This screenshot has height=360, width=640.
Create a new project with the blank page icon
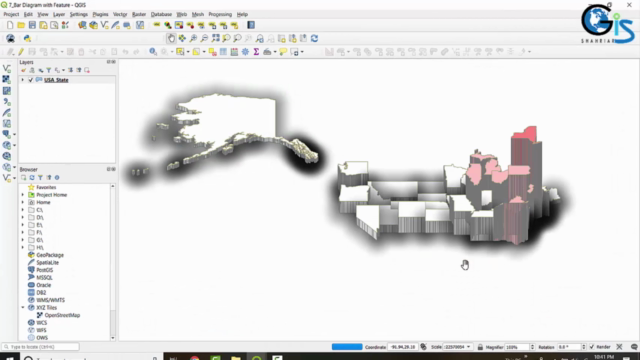pos(10,25)
